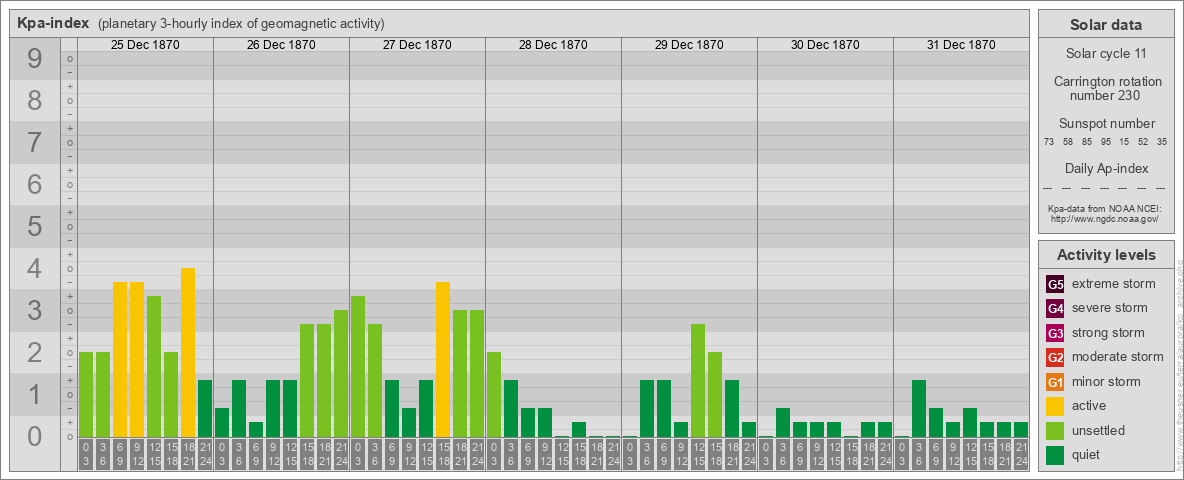
Task: Click the Kp scale number 7
Action: [34, 143]
